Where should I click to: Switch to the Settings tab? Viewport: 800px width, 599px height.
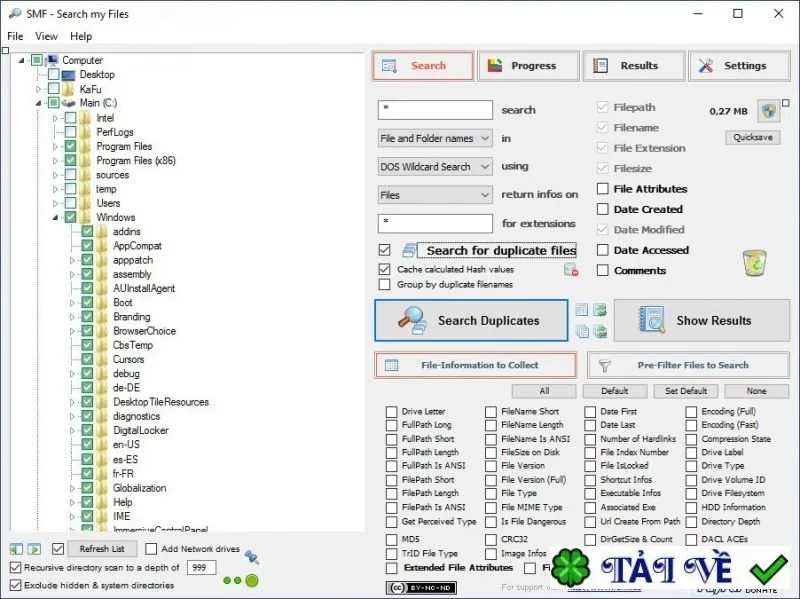[739, 66]
